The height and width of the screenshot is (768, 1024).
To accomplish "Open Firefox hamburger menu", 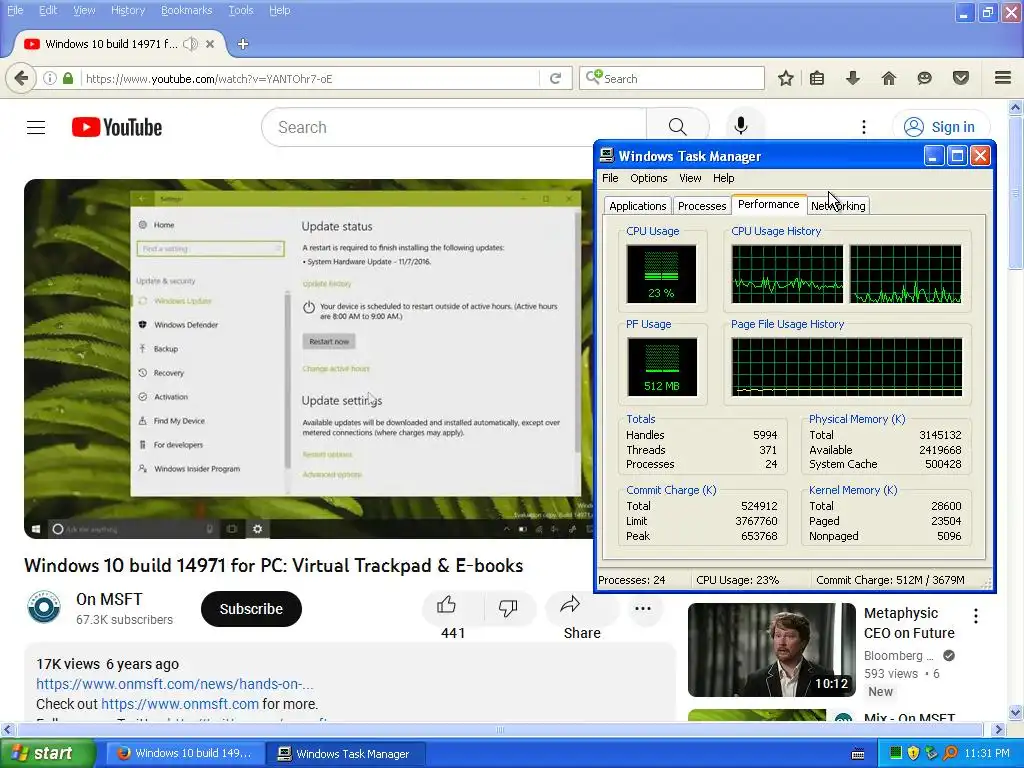I will tap(1003, 78).
